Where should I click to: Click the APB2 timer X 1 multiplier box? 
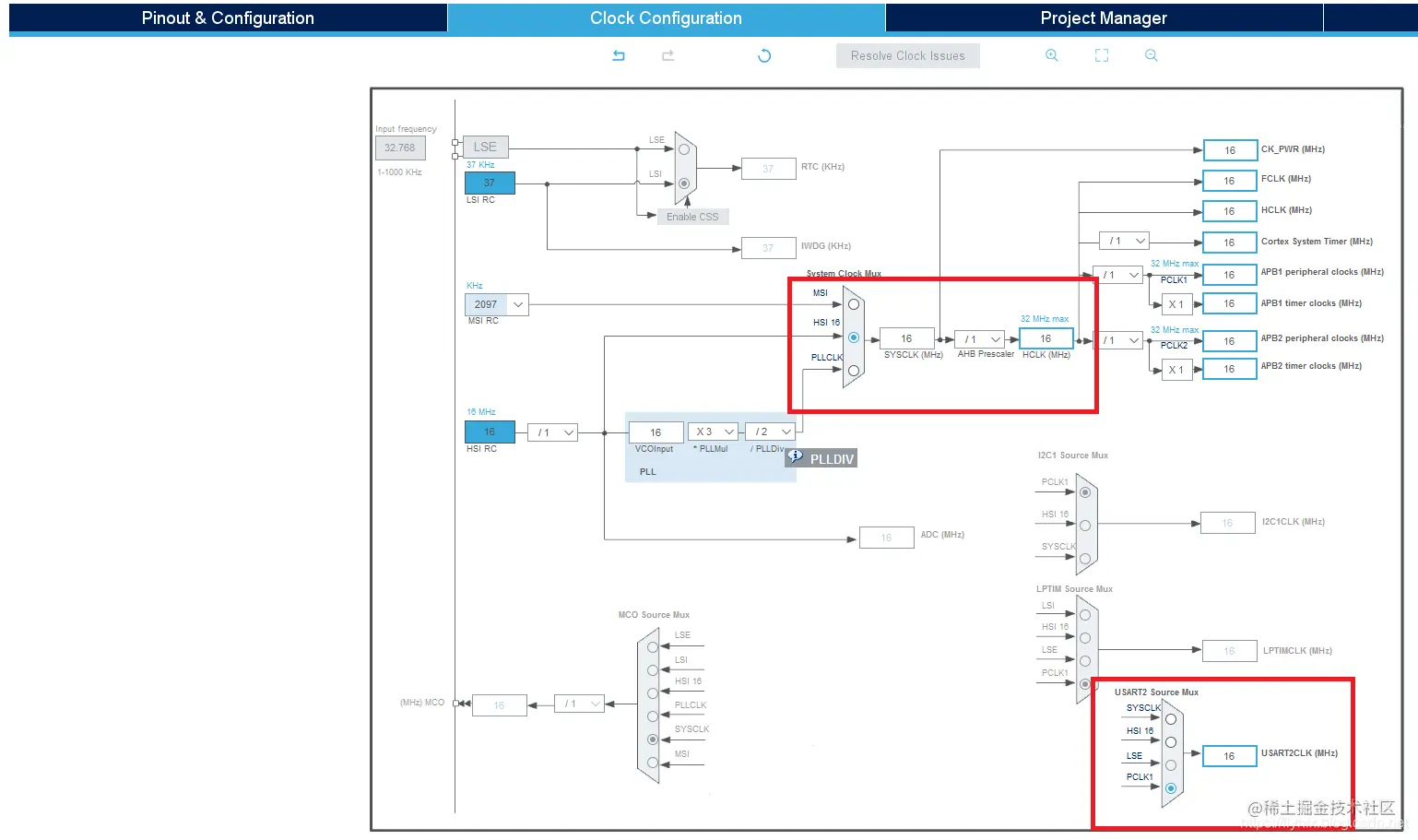pos(1176,370)
